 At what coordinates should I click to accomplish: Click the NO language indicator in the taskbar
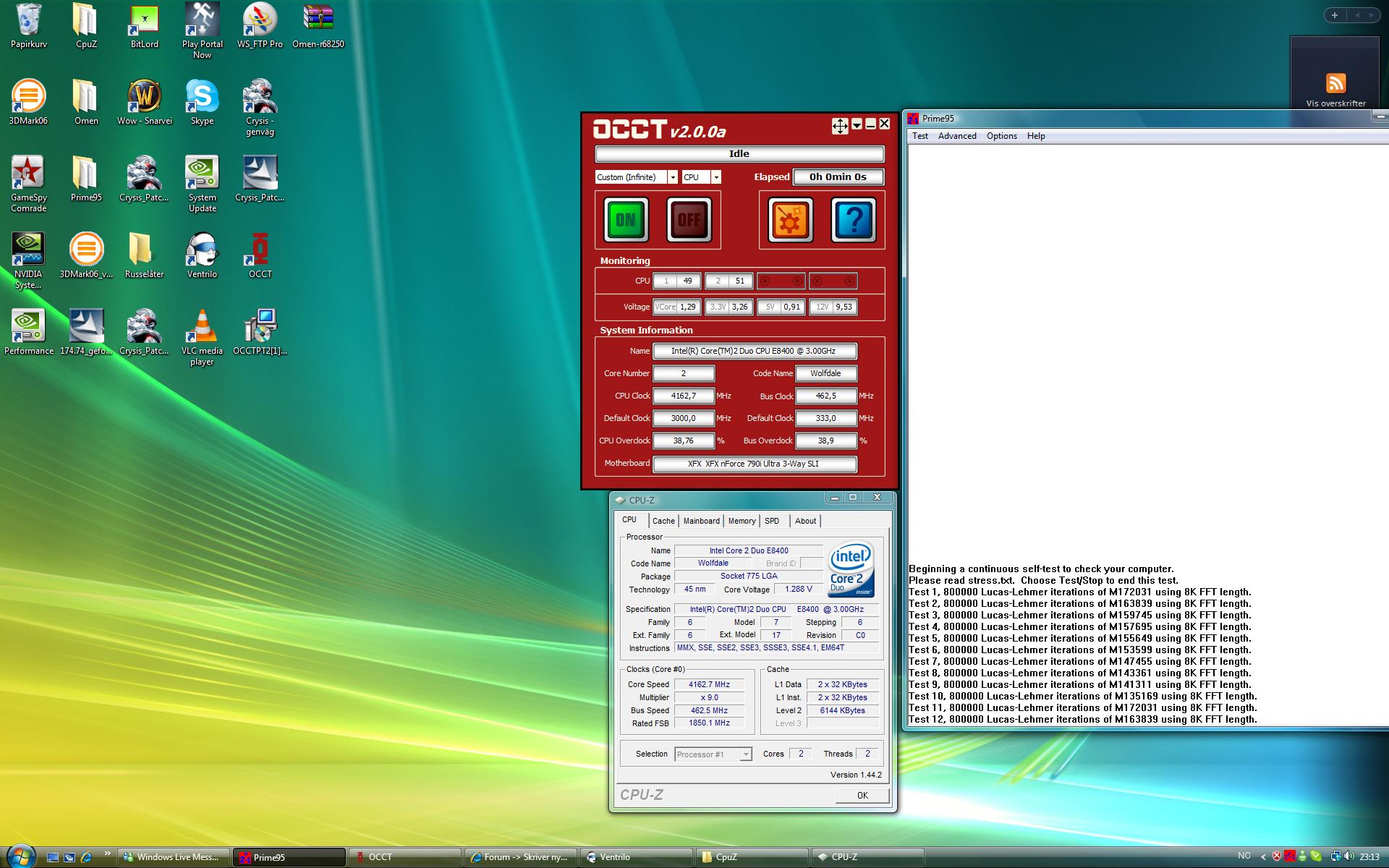click(1244, 856)
